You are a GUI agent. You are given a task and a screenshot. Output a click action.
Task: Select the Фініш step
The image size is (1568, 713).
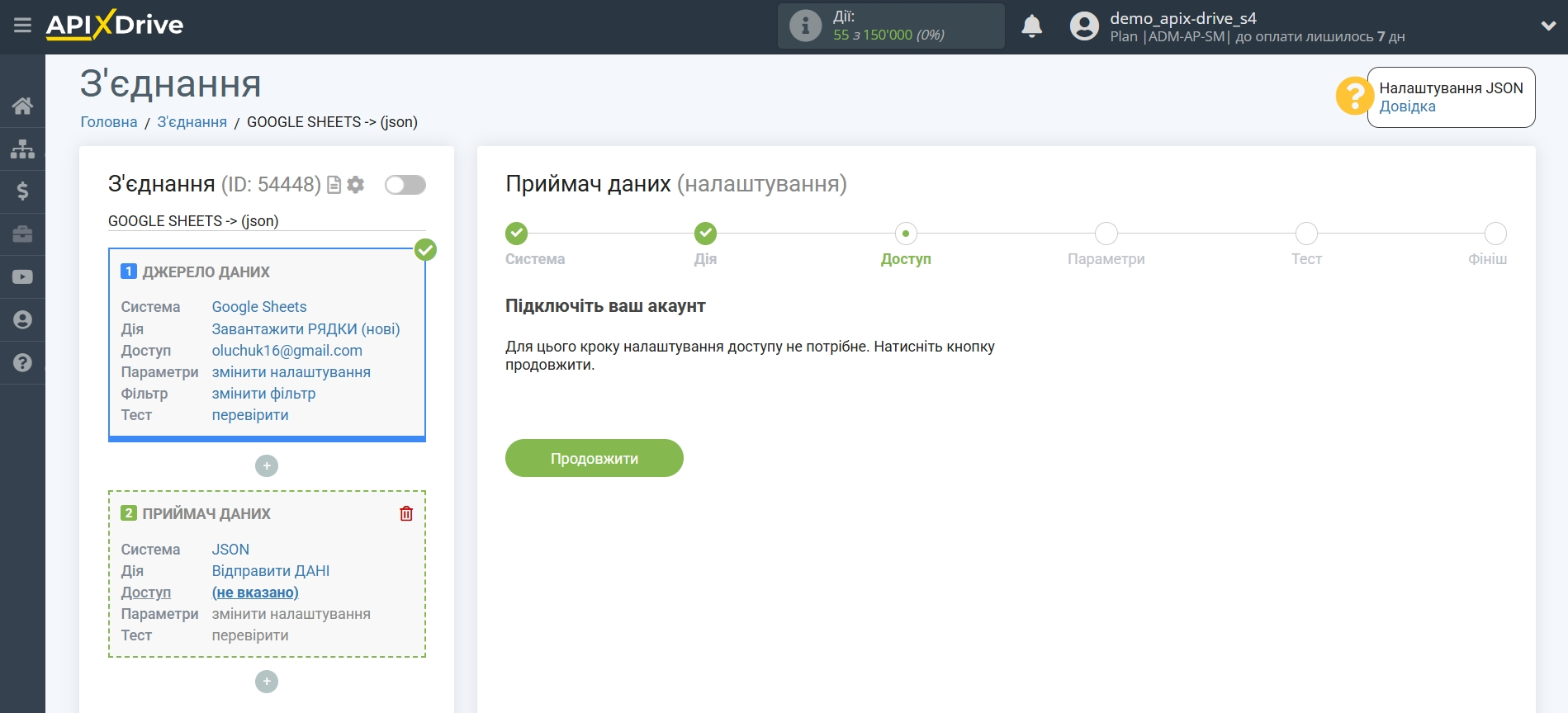[1495, 234]
